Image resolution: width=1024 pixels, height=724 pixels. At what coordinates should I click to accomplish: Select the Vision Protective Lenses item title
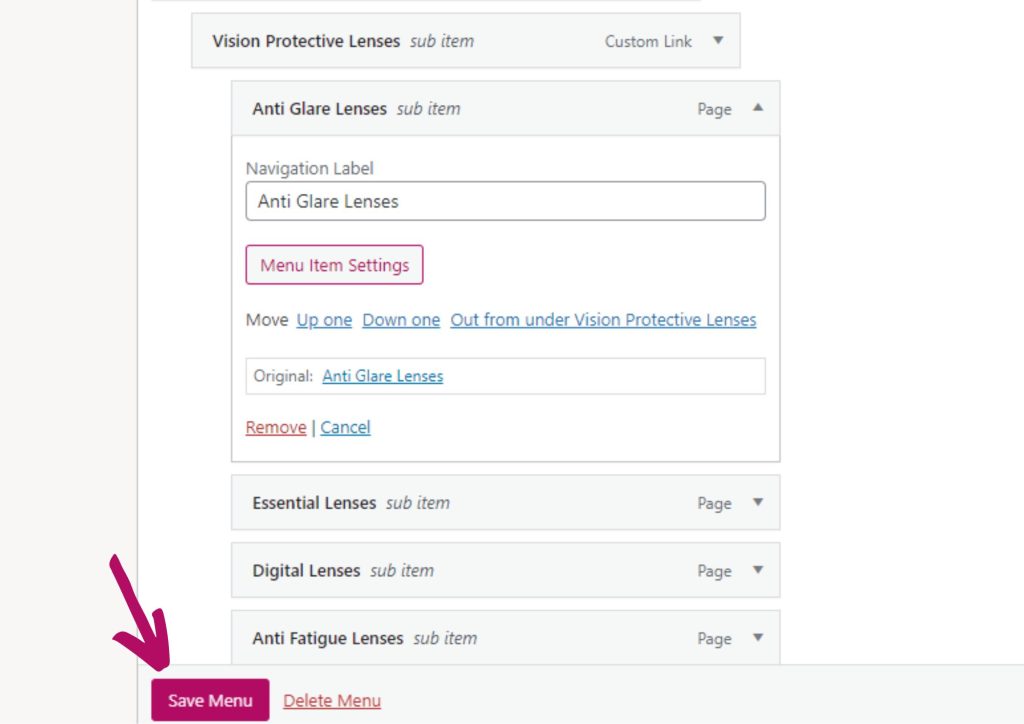(306, 41)
